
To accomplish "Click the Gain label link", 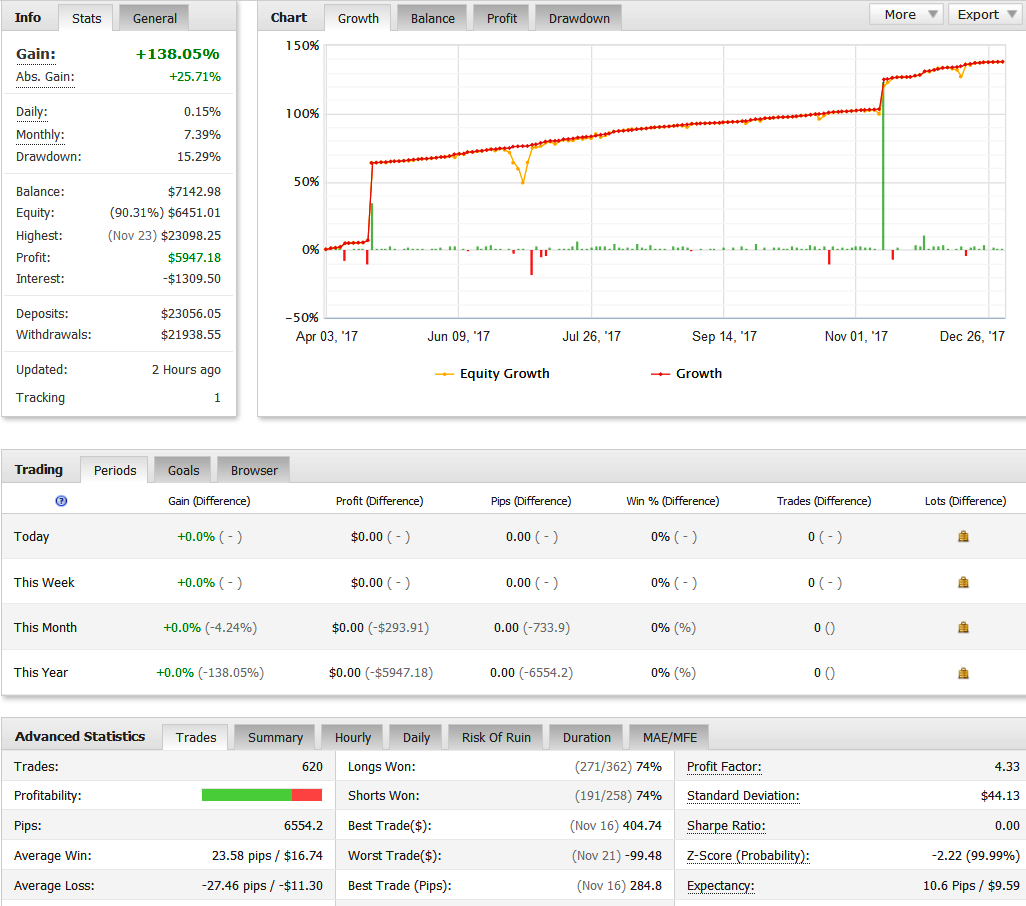I will pyautogui.click(x=36, y=54).
